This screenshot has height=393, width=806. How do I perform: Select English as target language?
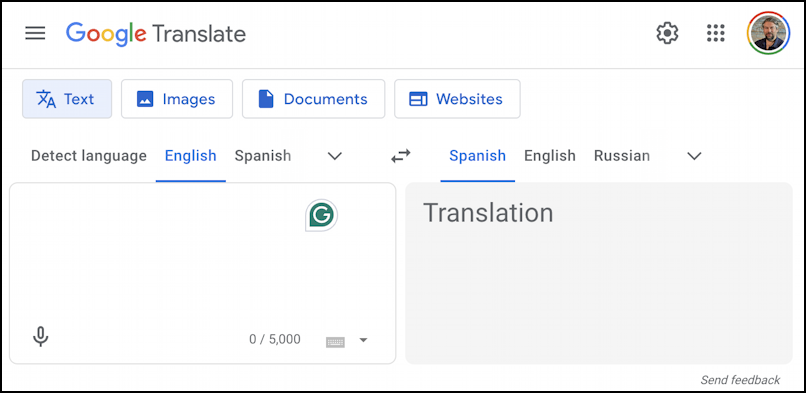tap(550, 156)
